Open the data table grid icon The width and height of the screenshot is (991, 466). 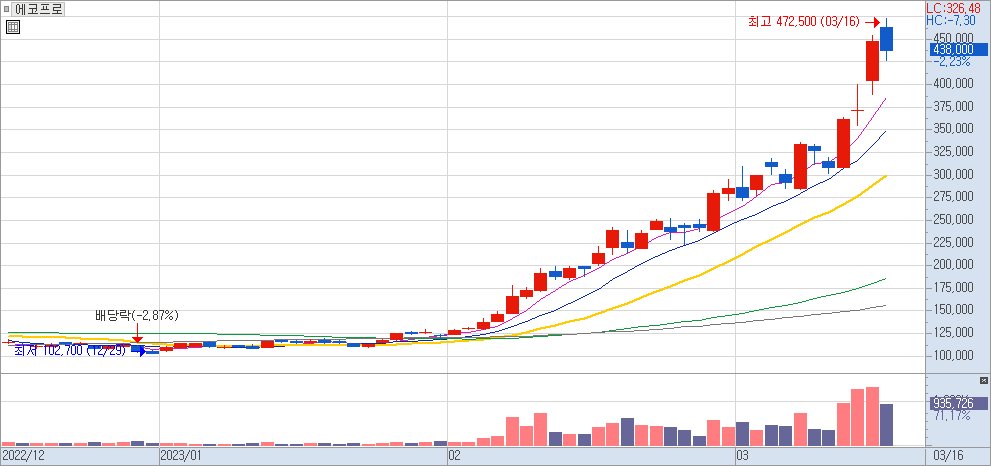point(13,27)
